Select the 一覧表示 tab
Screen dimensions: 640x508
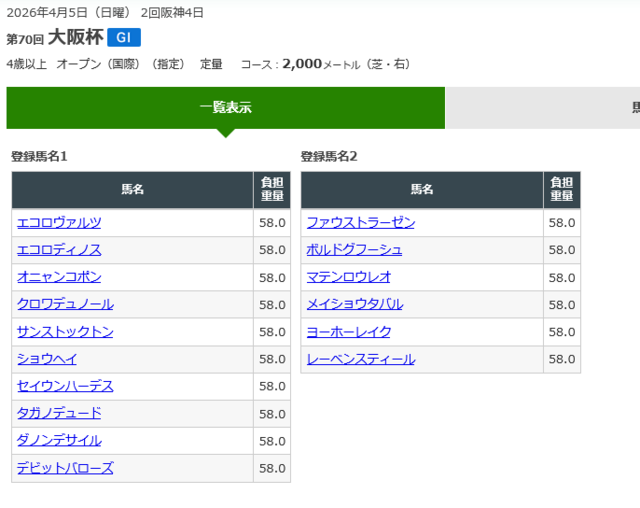tap(225, 108)
